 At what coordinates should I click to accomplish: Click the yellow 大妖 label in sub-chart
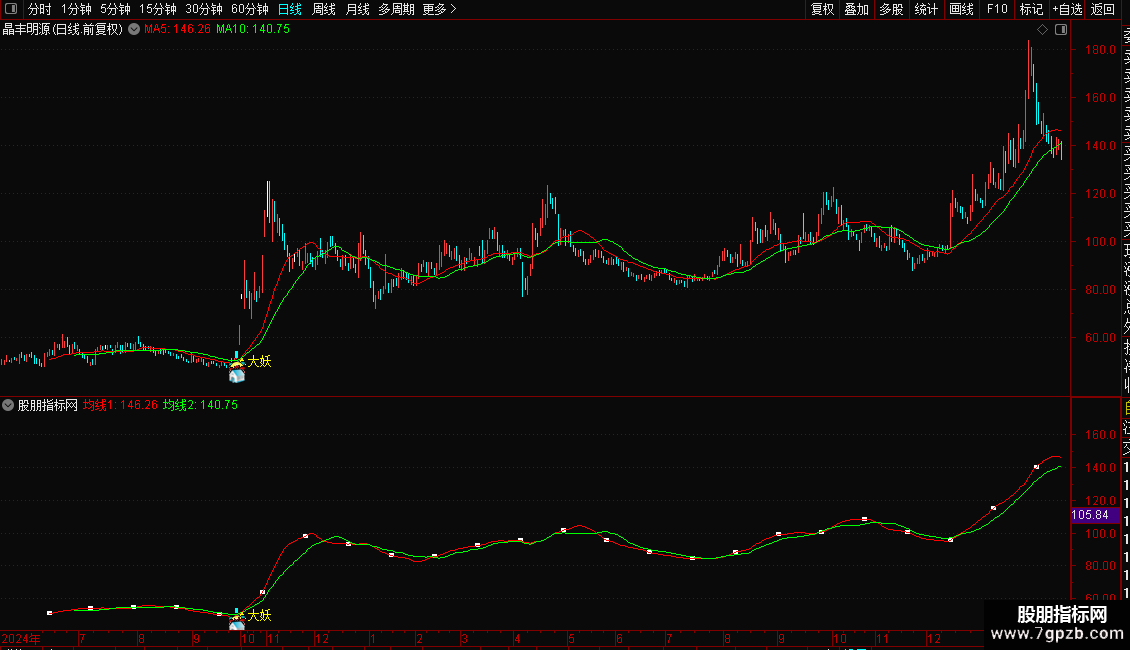tap(259, 615)
